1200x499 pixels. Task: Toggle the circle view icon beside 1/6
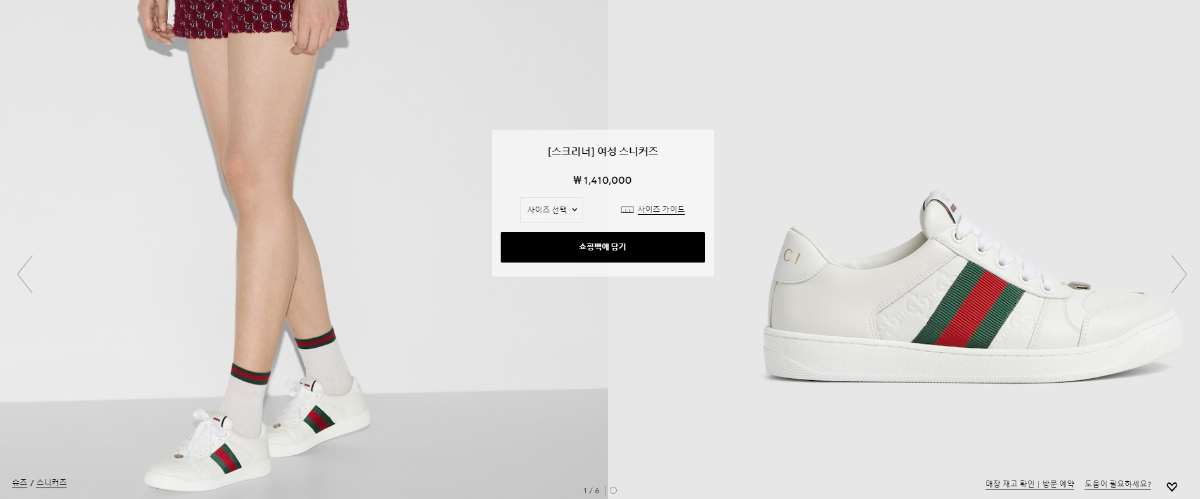[613, 490]
